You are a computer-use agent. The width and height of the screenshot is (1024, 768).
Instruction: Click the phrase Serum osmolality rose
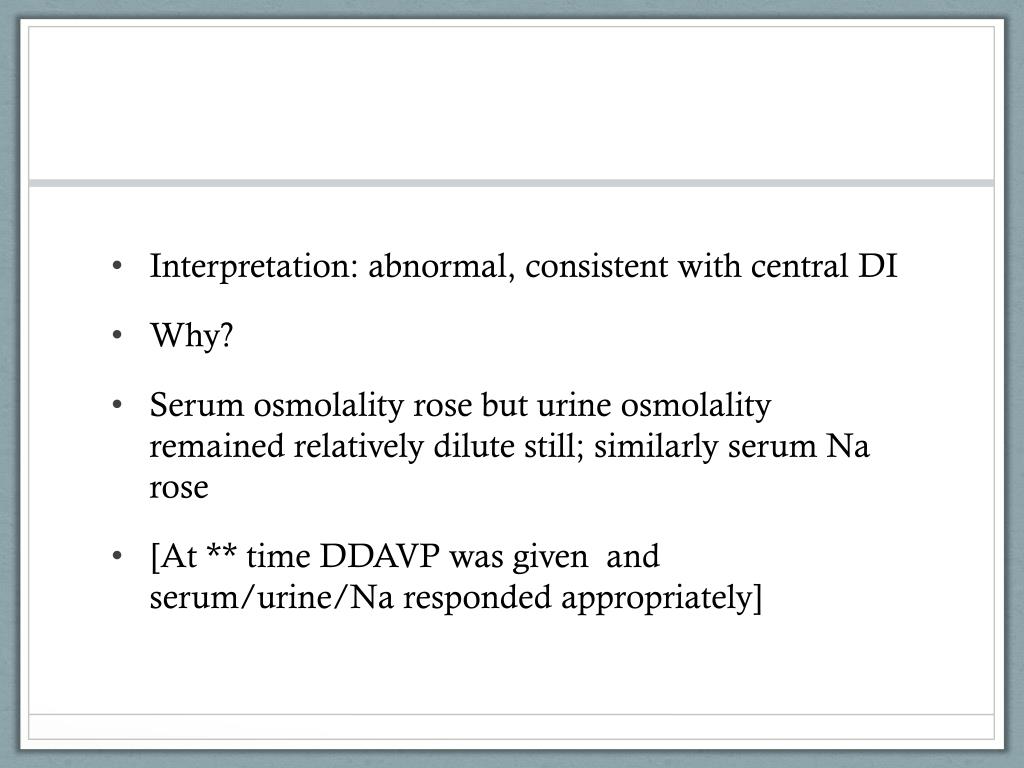tap(311, 405)
